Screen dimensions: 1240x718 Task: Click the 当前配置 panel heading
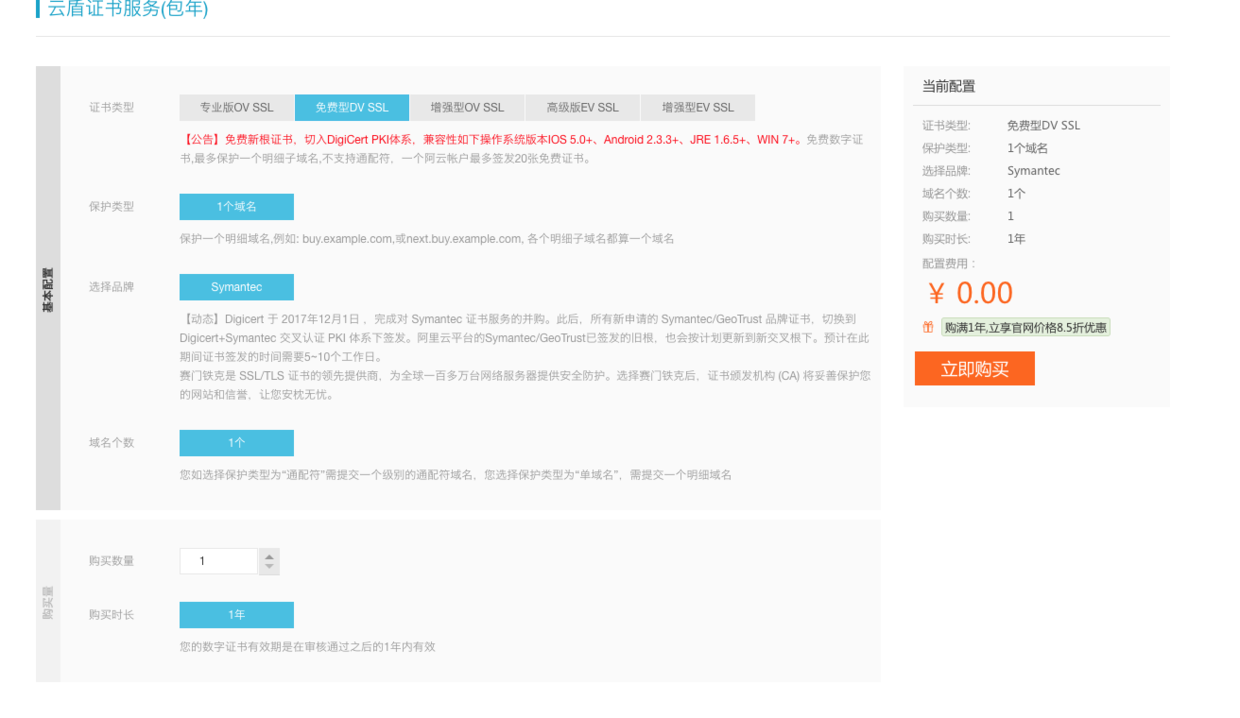pyautogui.click(x=948, y=87)
